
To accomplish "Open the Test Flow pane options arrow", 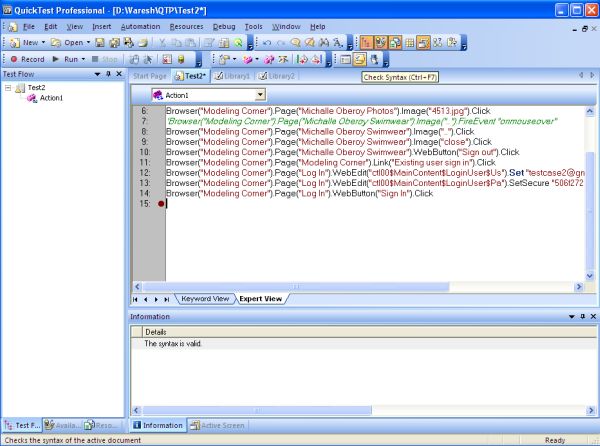I will [x=98, y=74].
